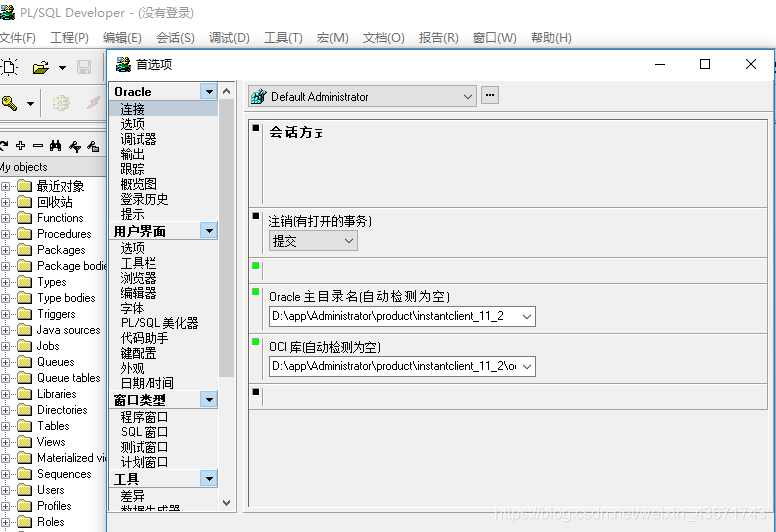Open the 提交 logoff dropdown
This screenshot has width=776, height=532.
[349, 241]
